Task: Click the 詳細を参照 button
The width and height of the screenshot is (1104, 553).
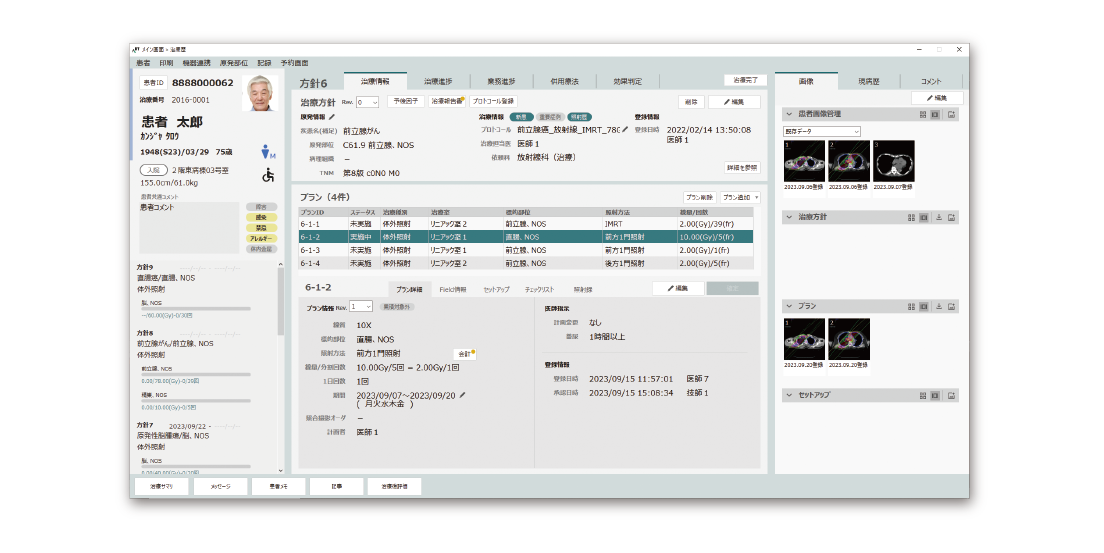Action: click(x=741, y=168)
